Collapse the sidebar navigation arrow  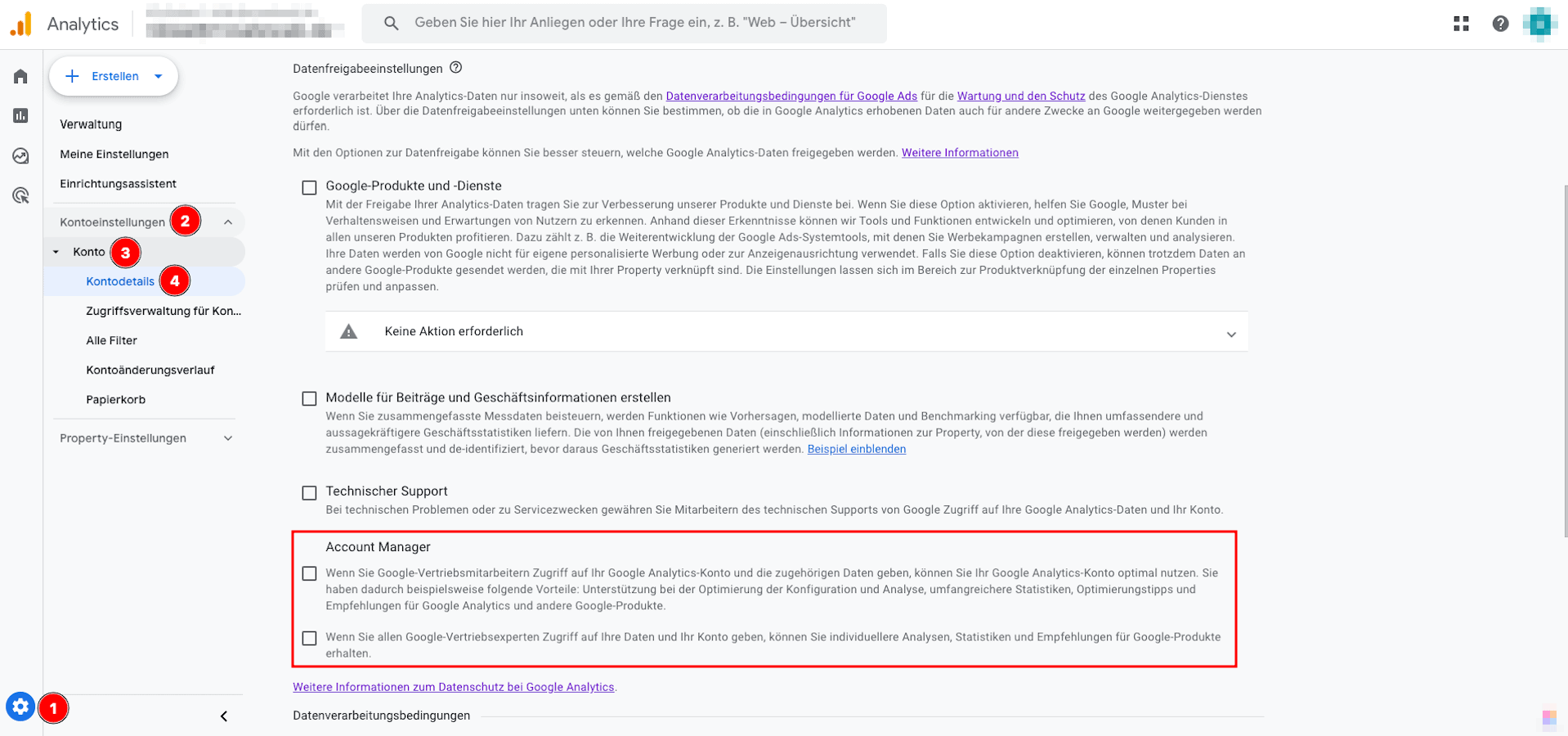224,716
